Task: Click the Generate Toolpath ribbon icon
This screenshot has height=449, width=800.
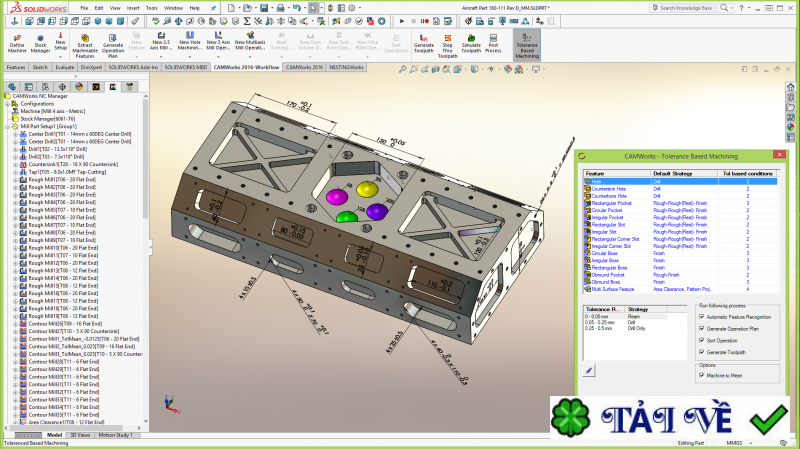Action: click(x=423, y=41)
